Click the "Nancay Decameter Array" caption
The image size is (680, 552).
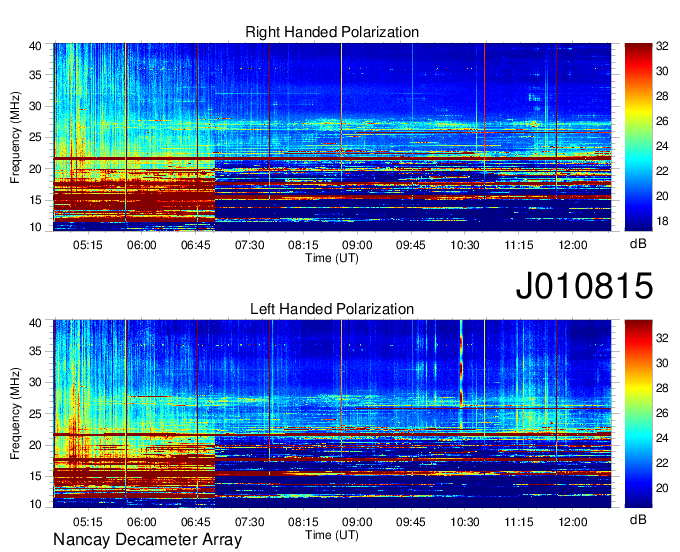147,540
